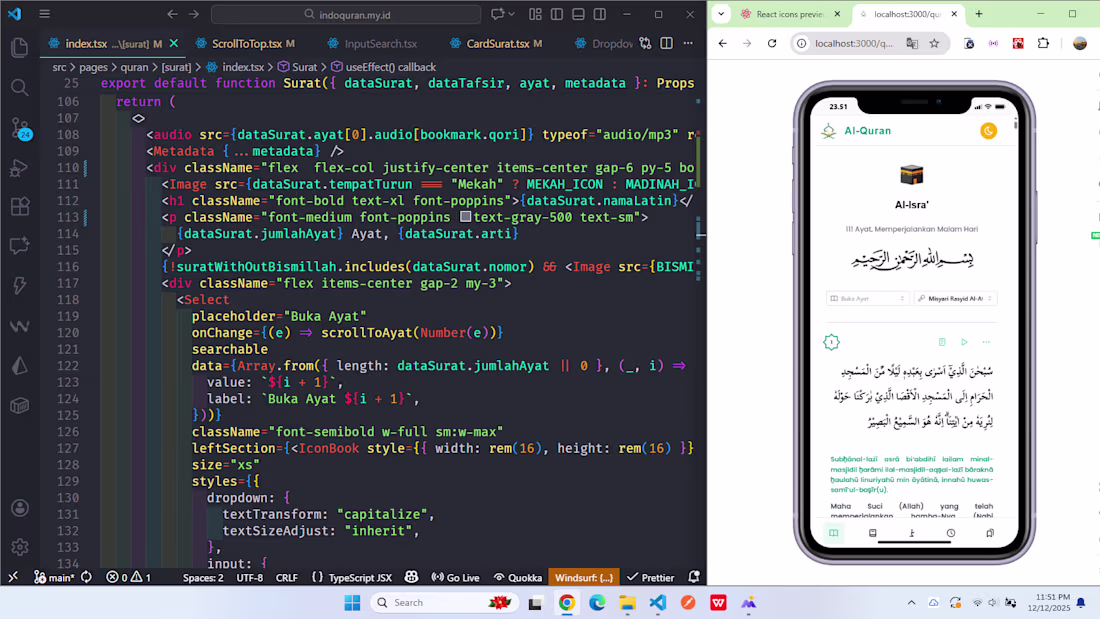Show hidden icons in Windows system tray
The image size is (1100, 619).
pyautogui.click(x=911, y=602)
